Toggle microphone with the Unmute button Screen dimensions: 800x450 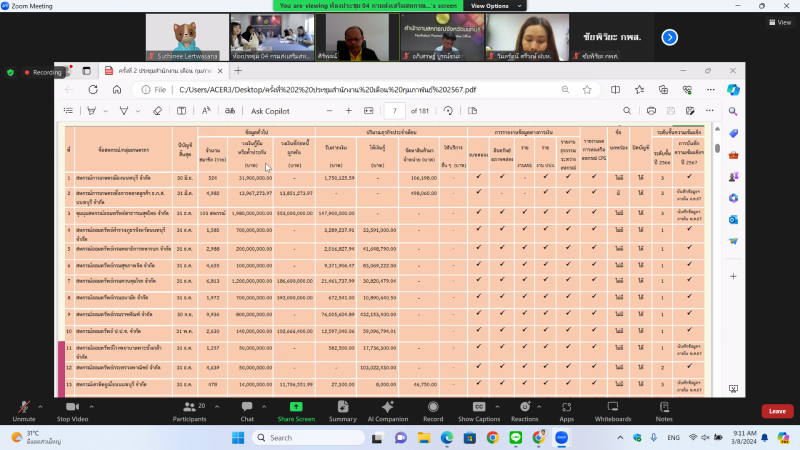tap(24, 410)
